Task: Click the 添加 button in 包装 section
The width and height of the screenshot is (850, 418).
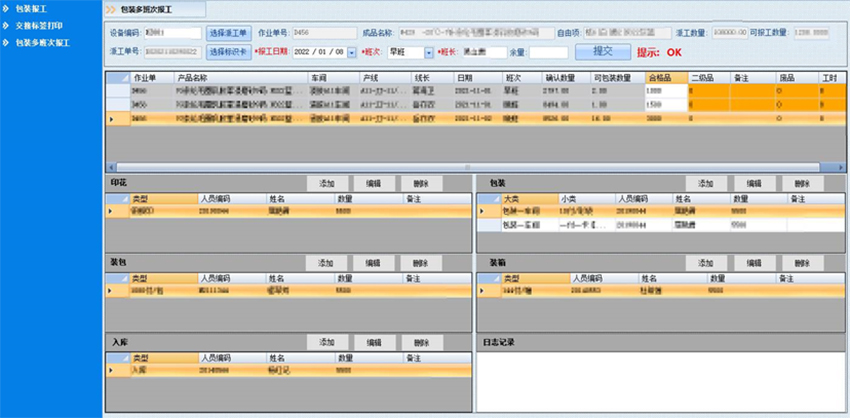Action: 705,183
